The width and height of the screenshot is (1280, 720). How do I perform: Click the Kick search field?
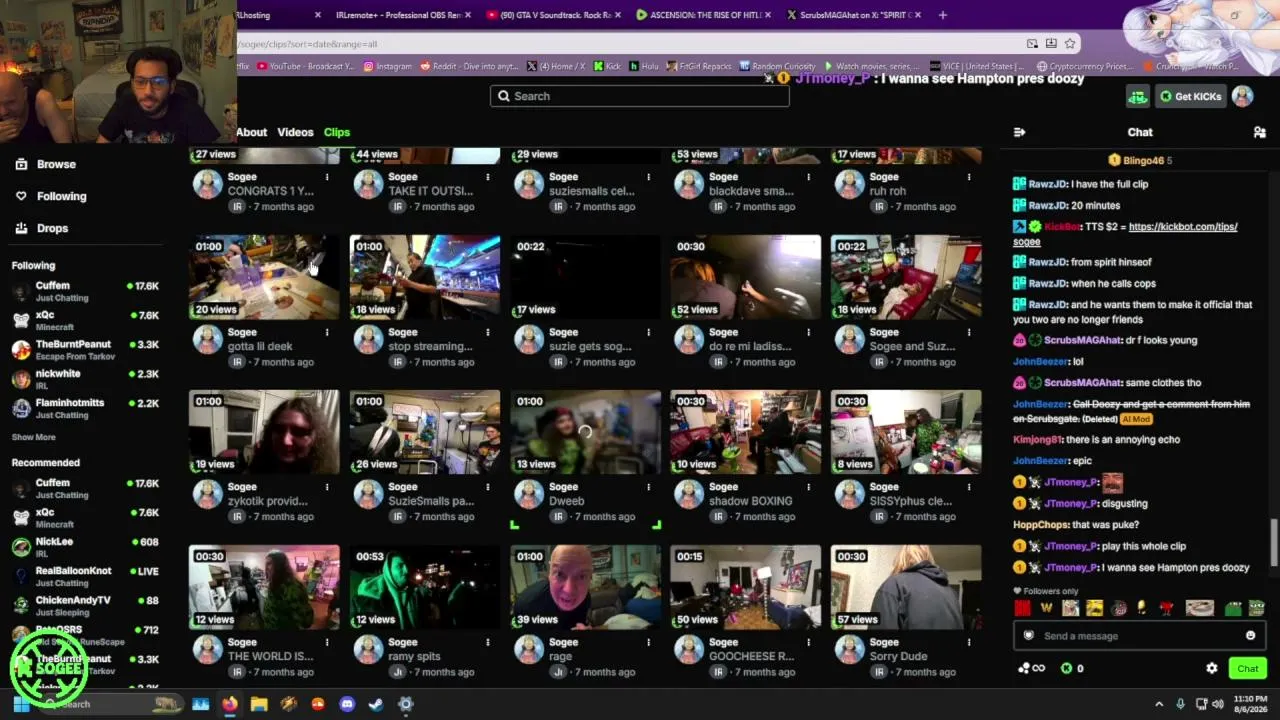click(x=640, y=96)
